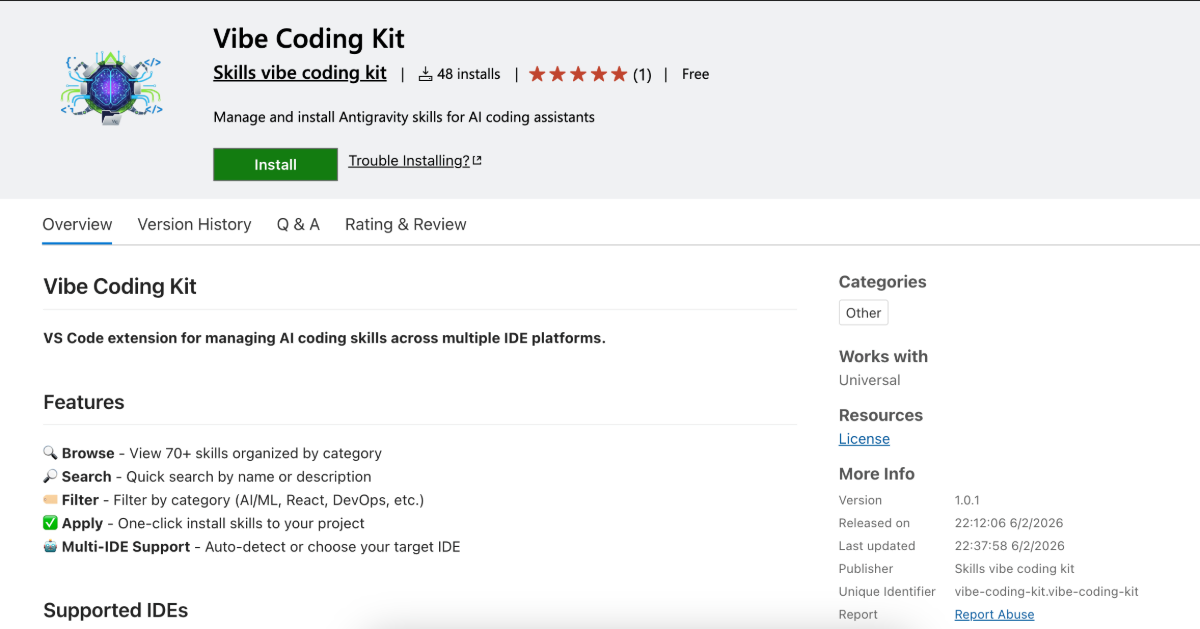Click the Features heading
The width and height of the screenshot is (1200, 629).
click(84, 402)
